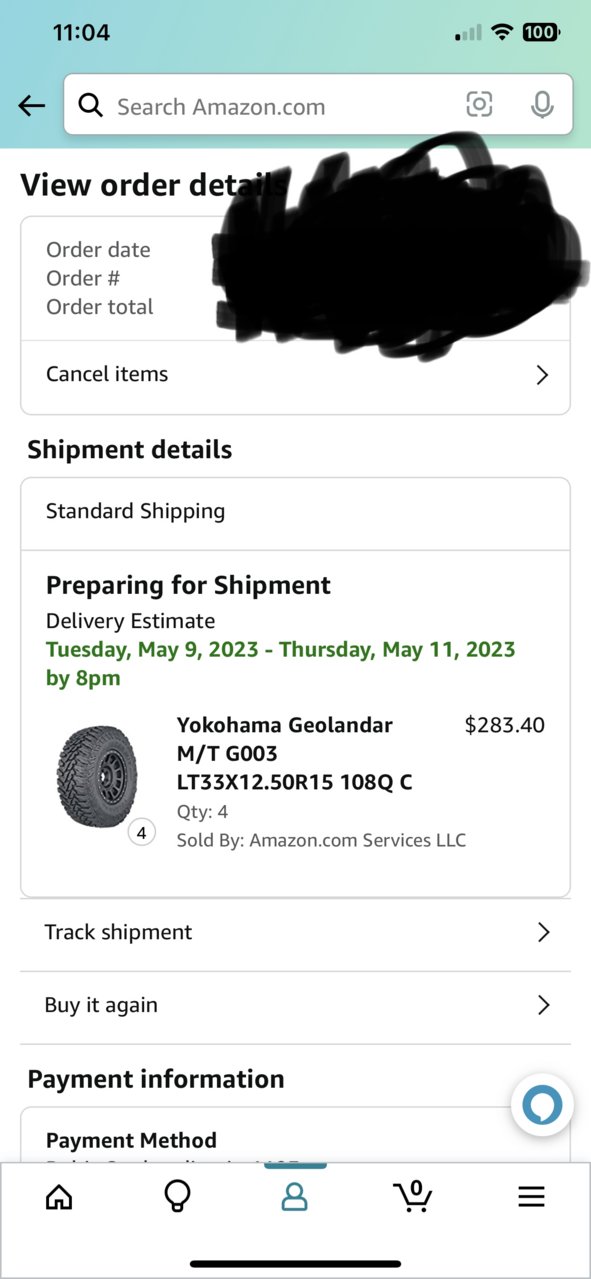Viewport: 591px width, 1279px height.
Task: Expand Track shipment chevron
Action: pos(543,932)
